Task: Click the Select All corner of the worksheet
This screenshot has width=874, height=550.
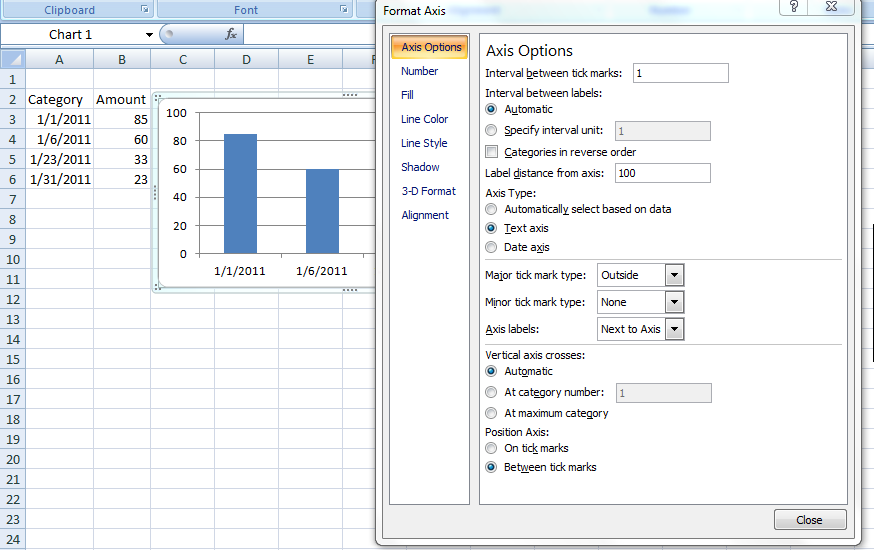Action: (x=13, y=59)
